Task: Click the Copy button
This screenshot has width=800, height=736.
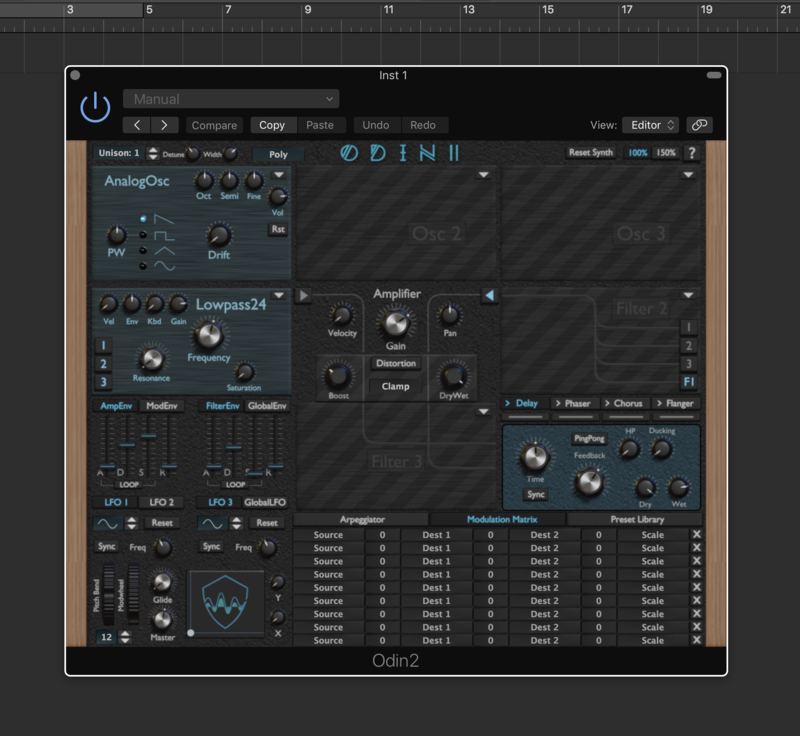Action: (x=272, y=125)
